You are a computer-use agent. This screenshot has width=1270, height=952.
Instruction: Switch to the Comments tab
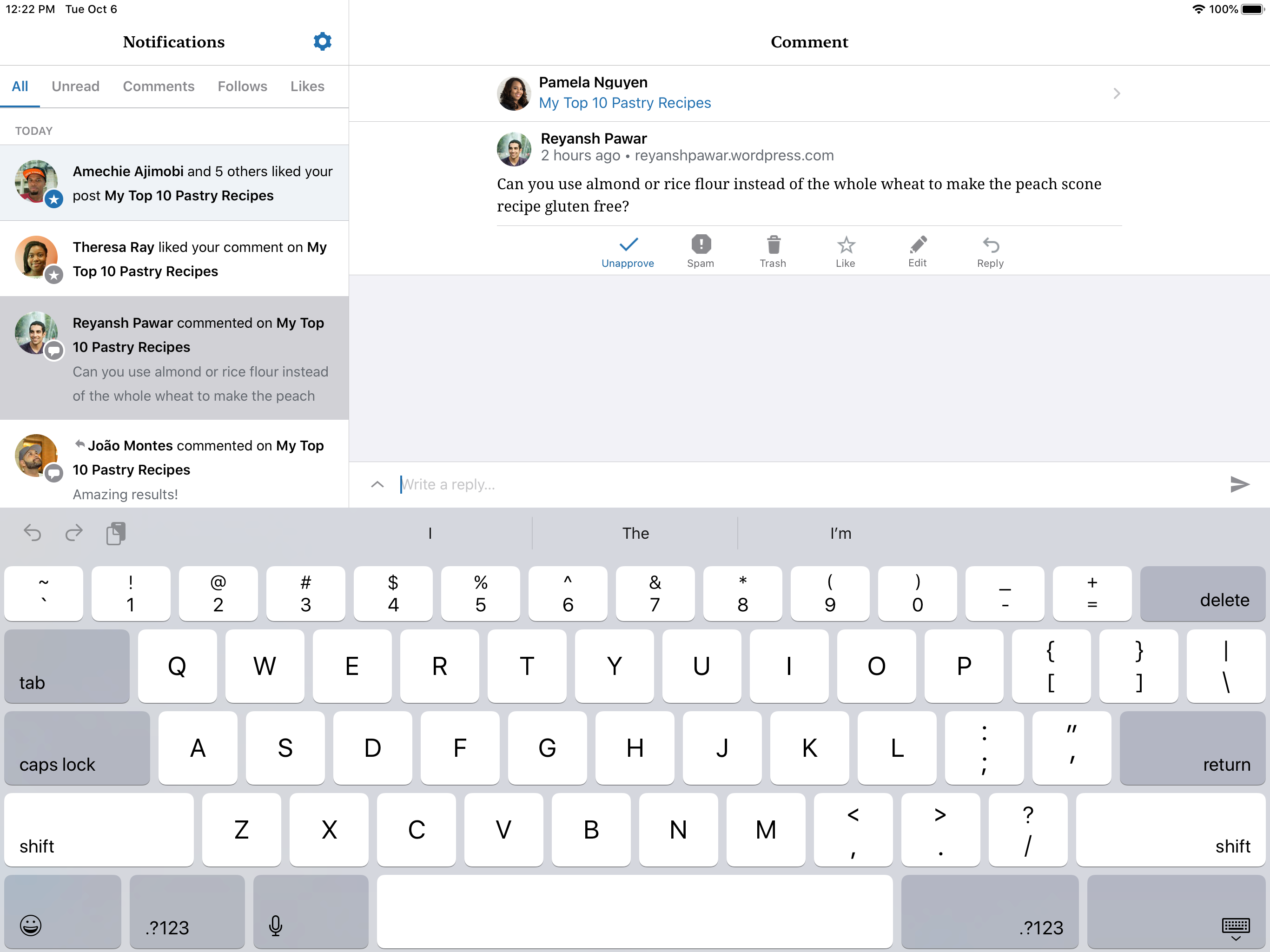[159, 86]
